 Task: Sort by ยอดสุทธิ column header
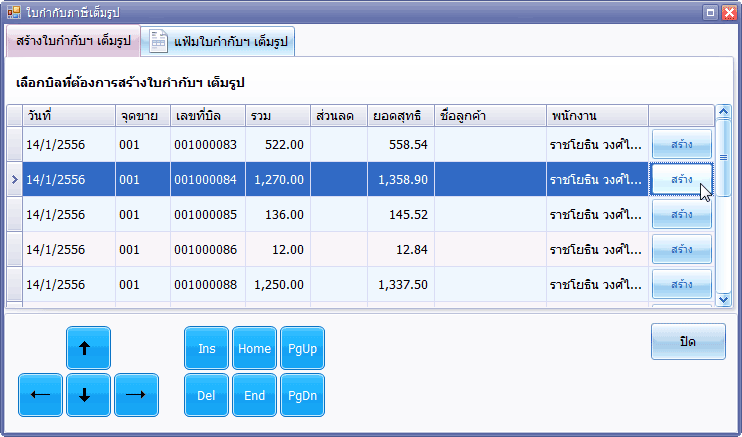tap(397, 115)
